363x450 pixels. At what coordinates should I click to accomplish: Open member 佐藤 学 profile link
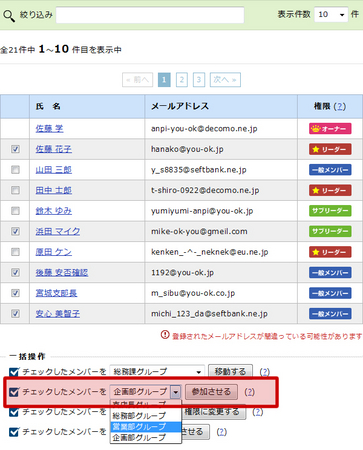pos(49,128)
